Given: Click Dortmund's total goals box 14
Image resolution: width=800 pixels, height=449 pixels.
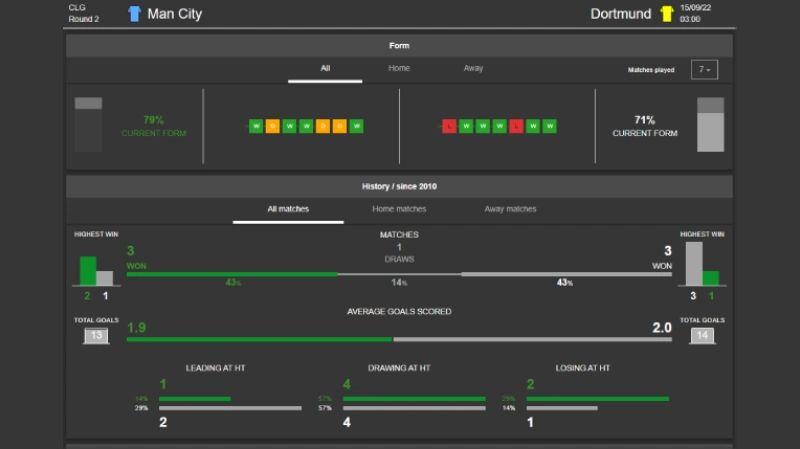Looking at the screenshot, I should pos(703,336).
